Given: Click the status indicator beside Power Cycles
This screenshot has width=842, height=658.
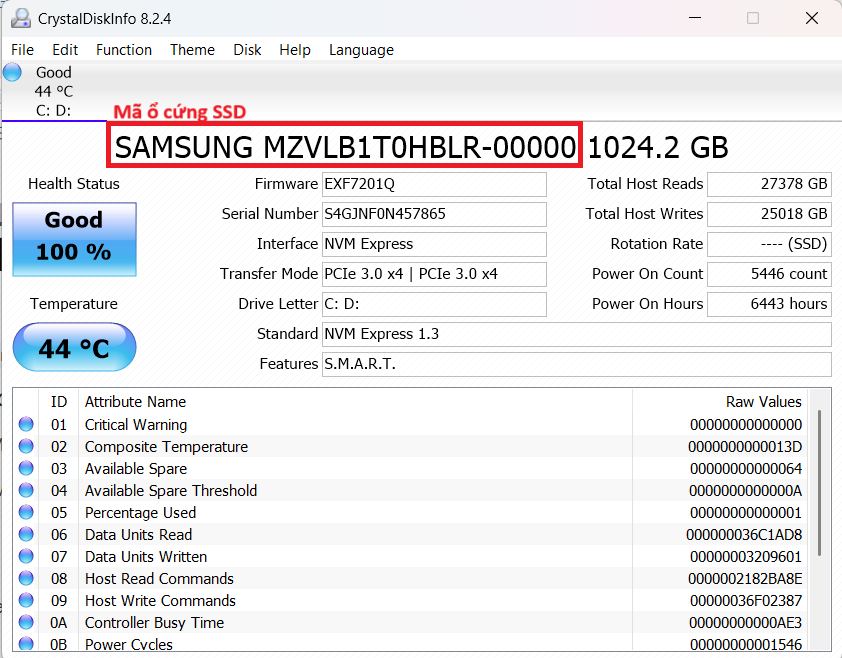Looking at the screenshot, I should pos(24,644).
